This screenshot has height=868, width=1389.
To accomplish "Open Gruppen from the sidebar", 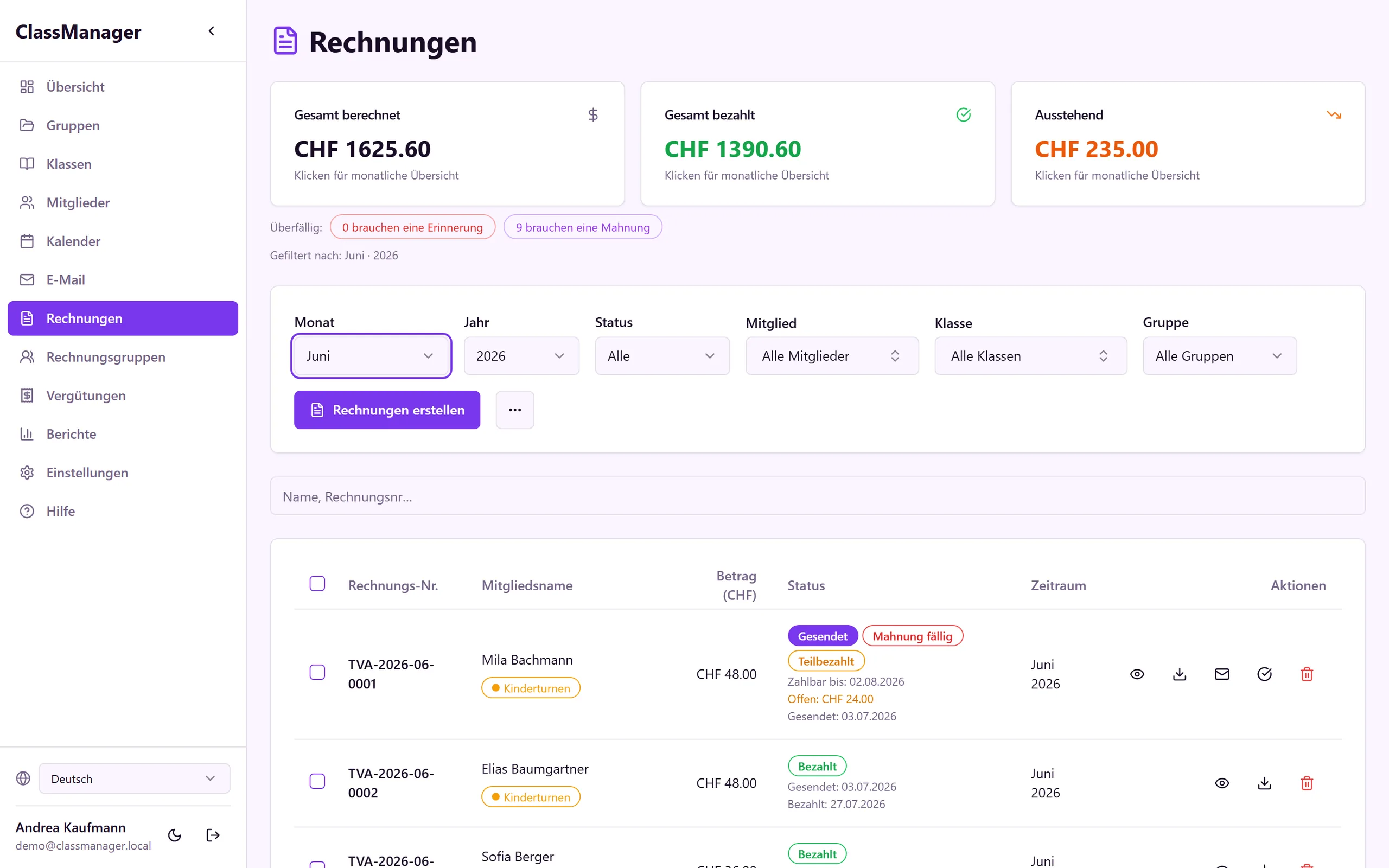I will pyautogui.click(x=123, y=125).
